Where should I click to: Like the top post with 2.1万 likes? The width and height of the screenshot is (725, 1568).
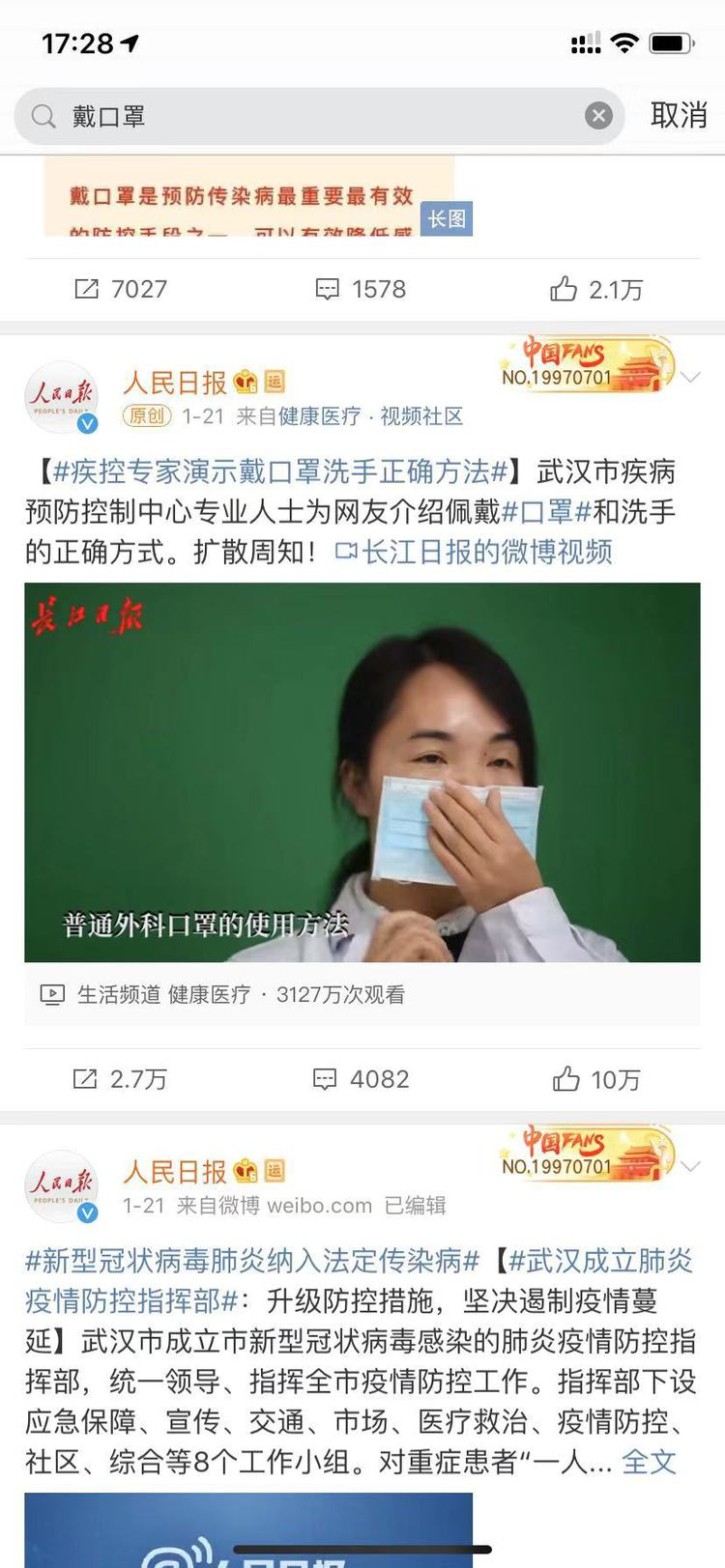point(596,289)
